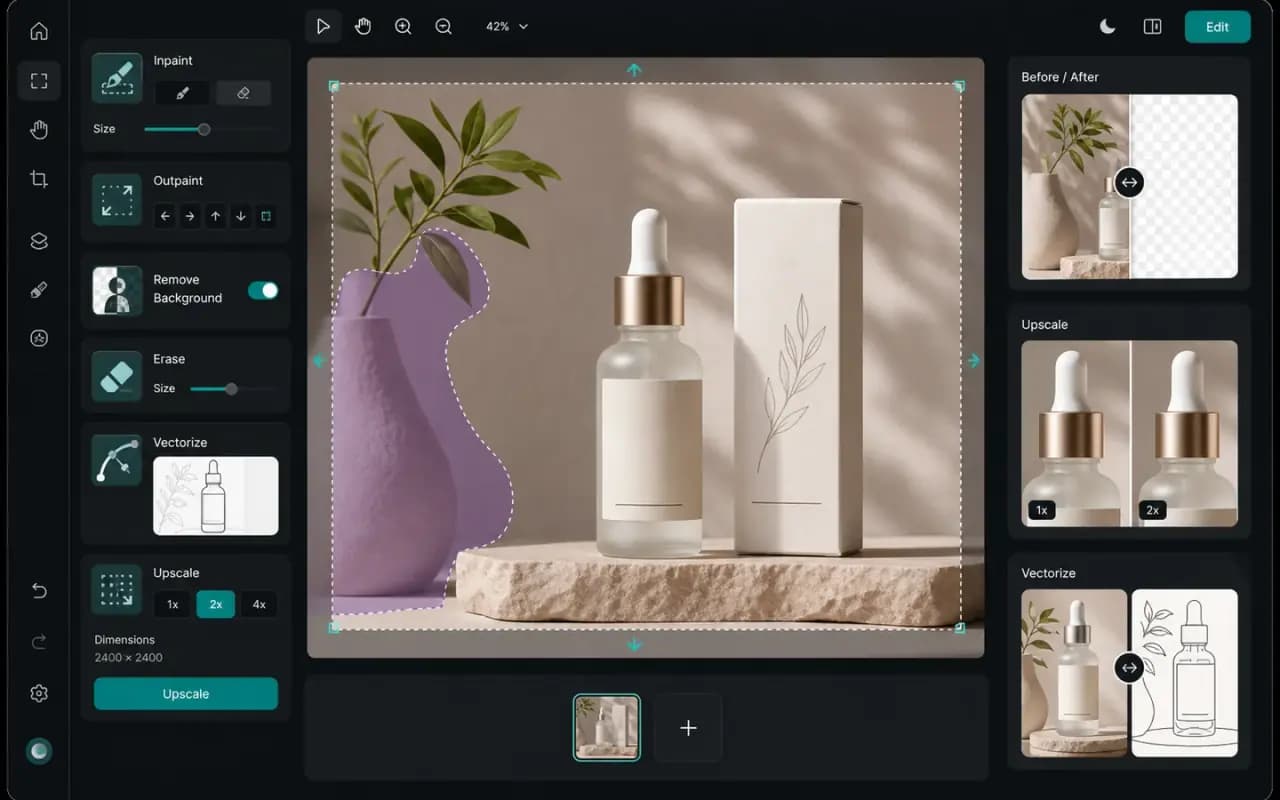Outpaint to the right arrow button
Viewport: 1280px width, 800px height.
(x=190, y=216)
